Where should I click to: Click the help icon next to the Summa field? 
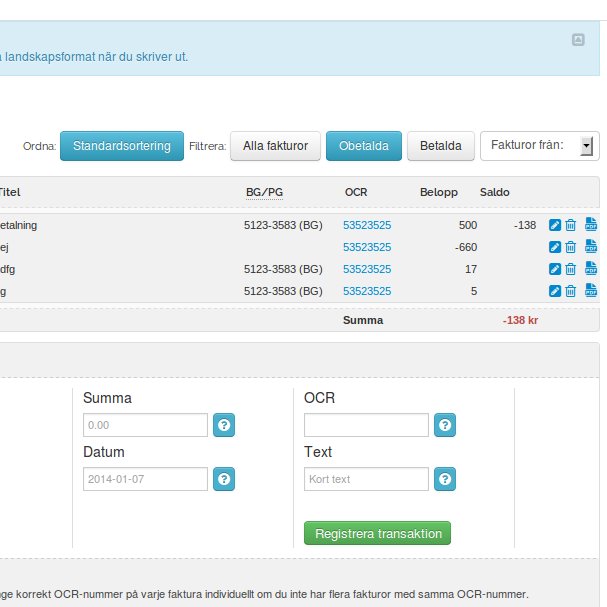point(224,425)
